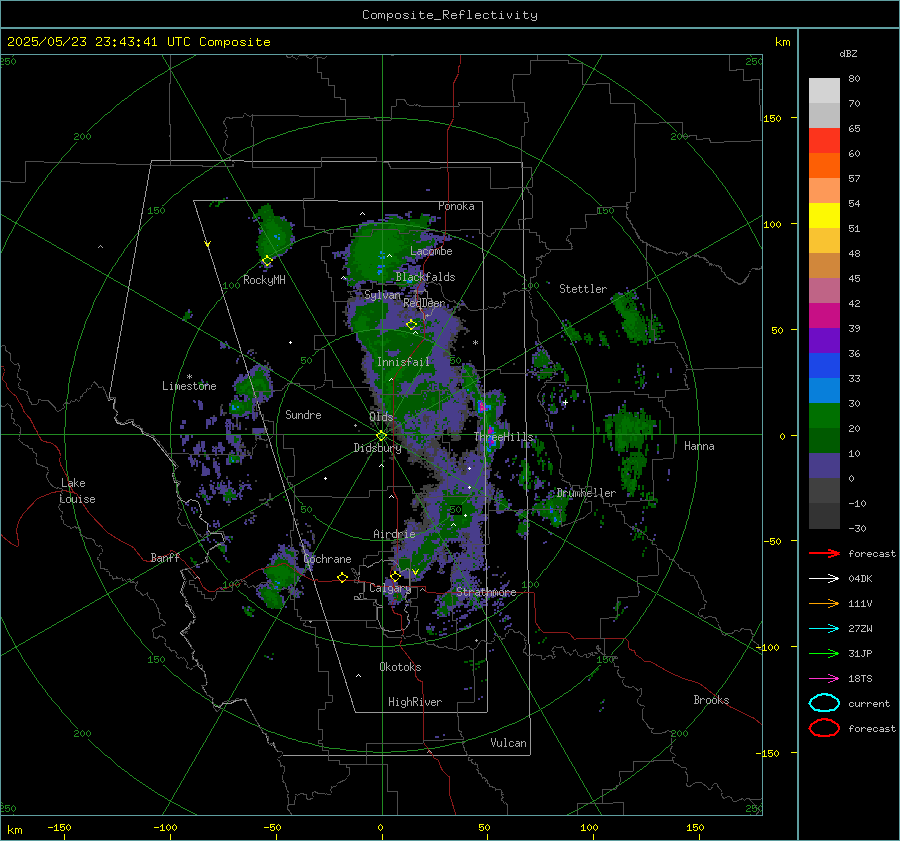Select the yellow swatch between 54 and 51
The image size is (900, 841).
[824, 216]
